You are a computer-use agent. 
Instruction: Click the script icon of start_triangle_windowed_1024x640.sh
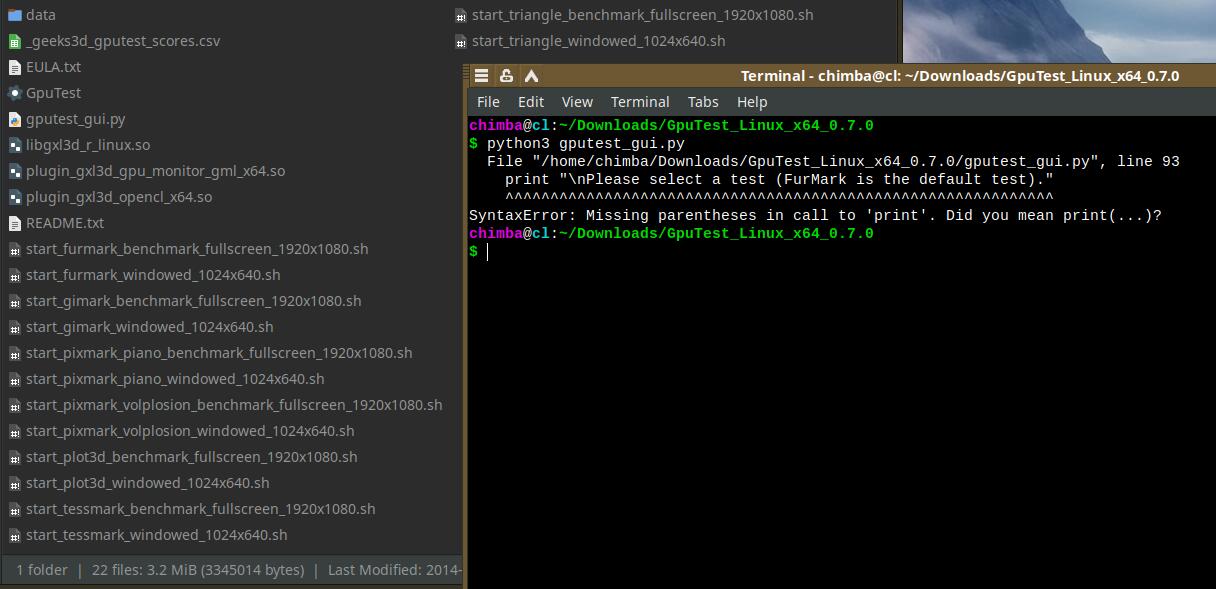point(460,41)
